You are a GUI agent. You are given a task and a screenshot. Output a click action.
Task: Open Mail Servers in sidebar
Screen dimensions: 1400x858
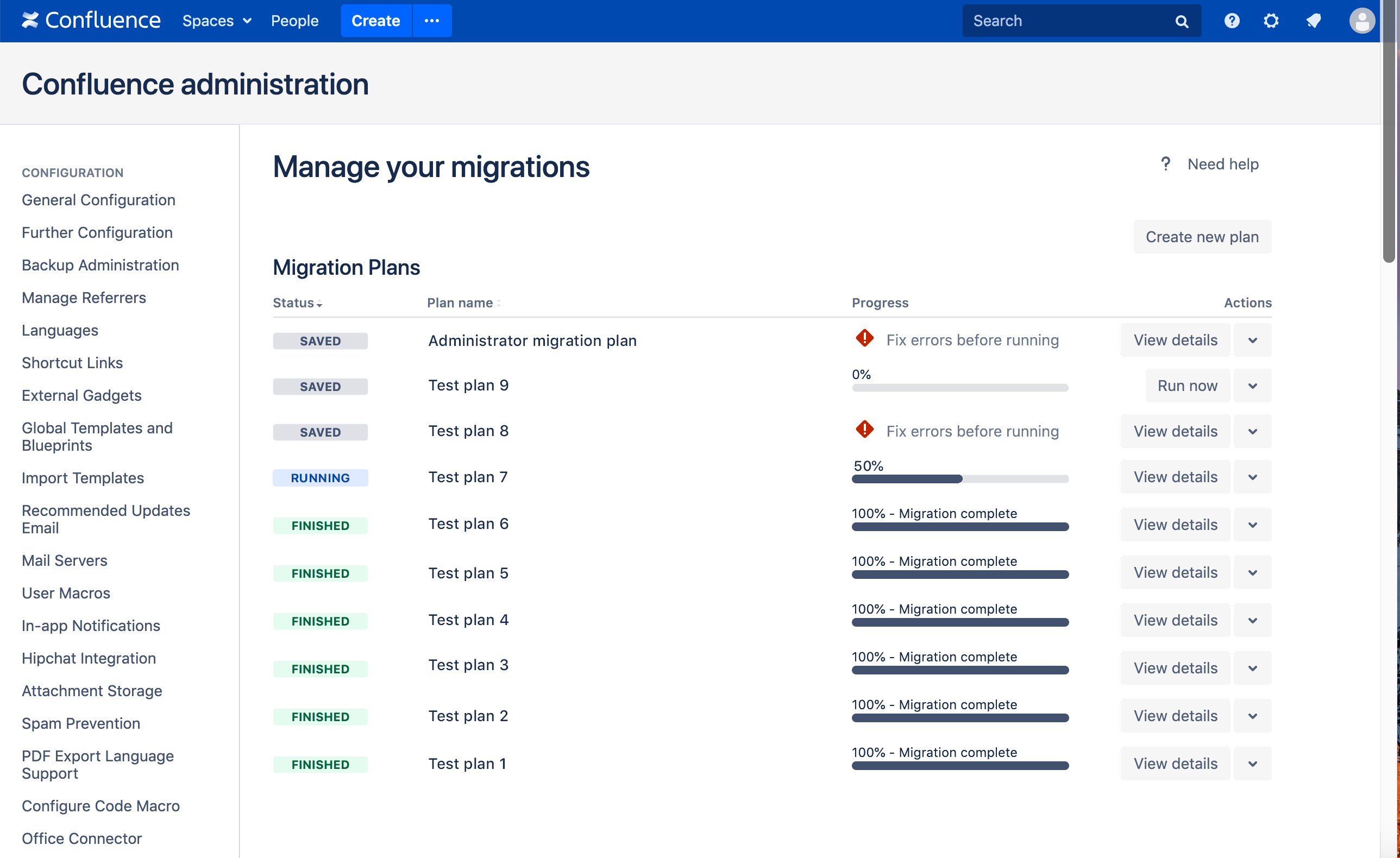(x=64, y=560)
